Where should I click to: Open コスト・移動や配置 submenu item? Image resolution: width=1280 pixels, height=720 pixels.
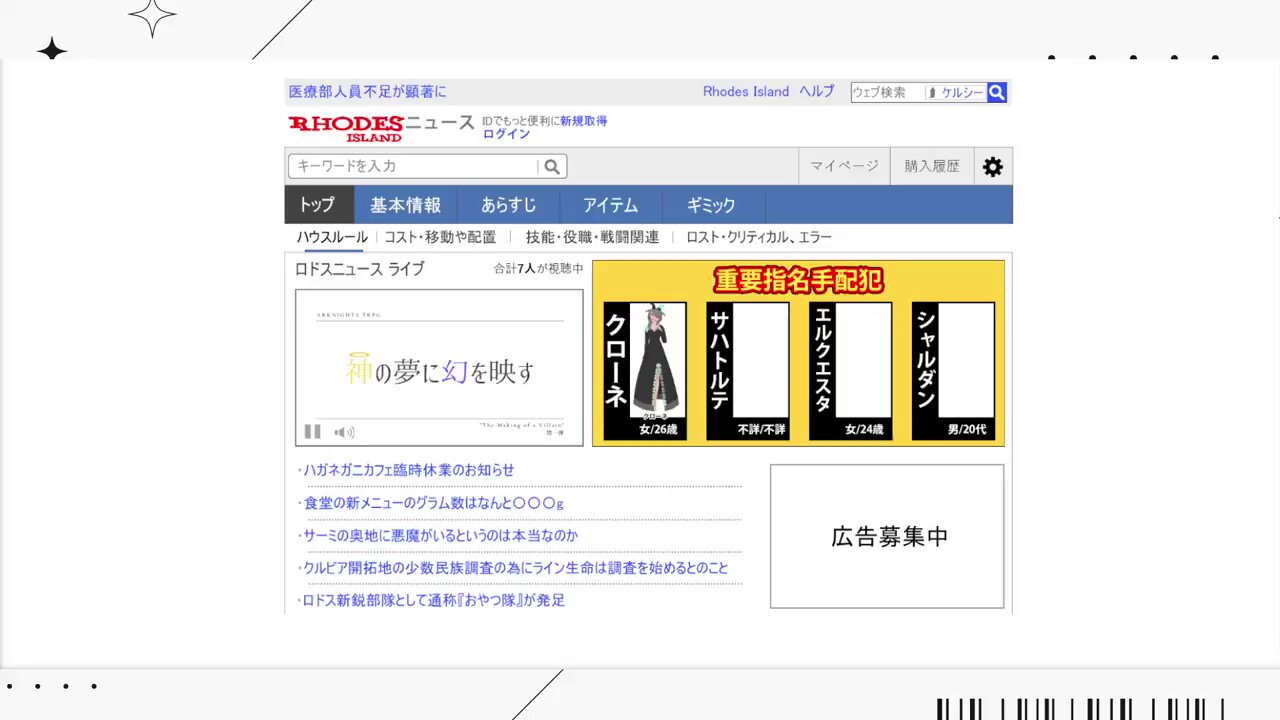click(440, 237)
